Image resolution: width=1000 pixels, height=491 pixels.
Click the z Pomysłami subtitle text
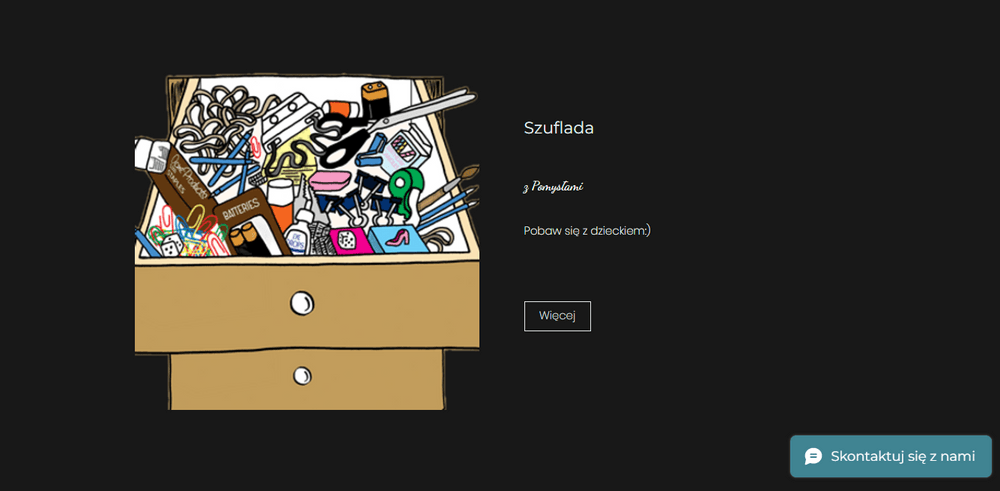click(x=552, y=187)
